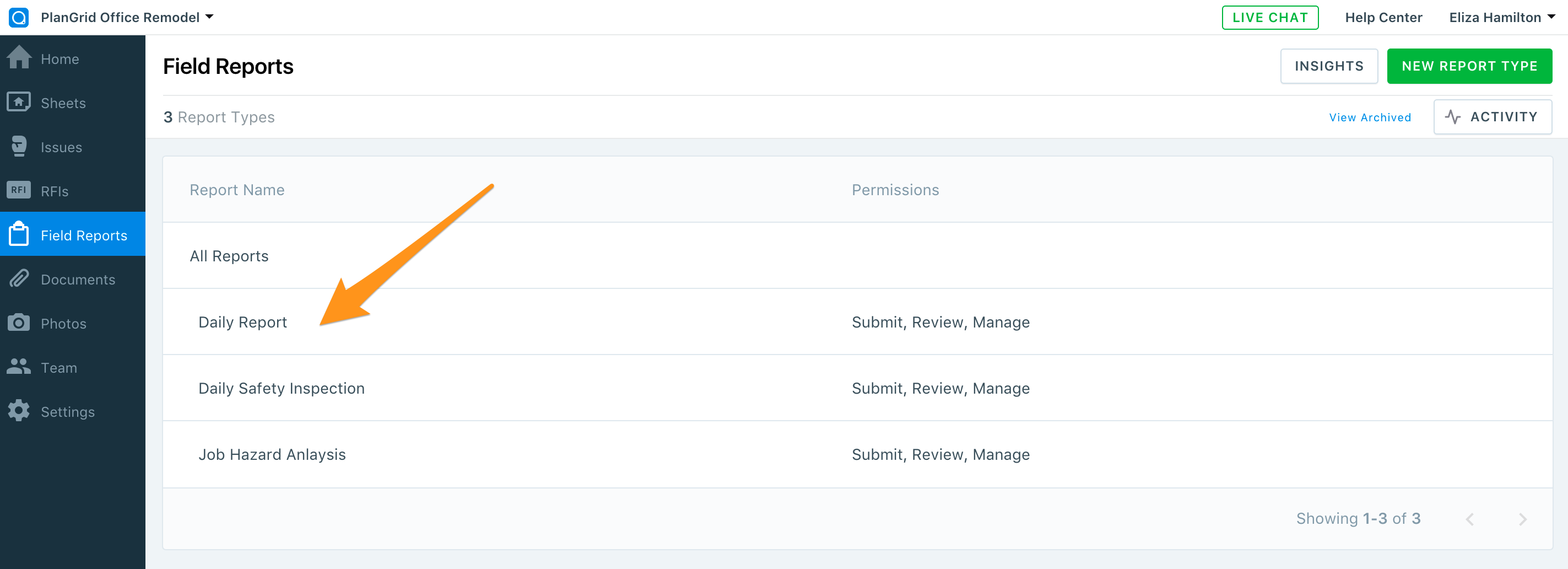Click View Archived link
Viewport: 1568px width, 569px height.
click(1370, 117)
